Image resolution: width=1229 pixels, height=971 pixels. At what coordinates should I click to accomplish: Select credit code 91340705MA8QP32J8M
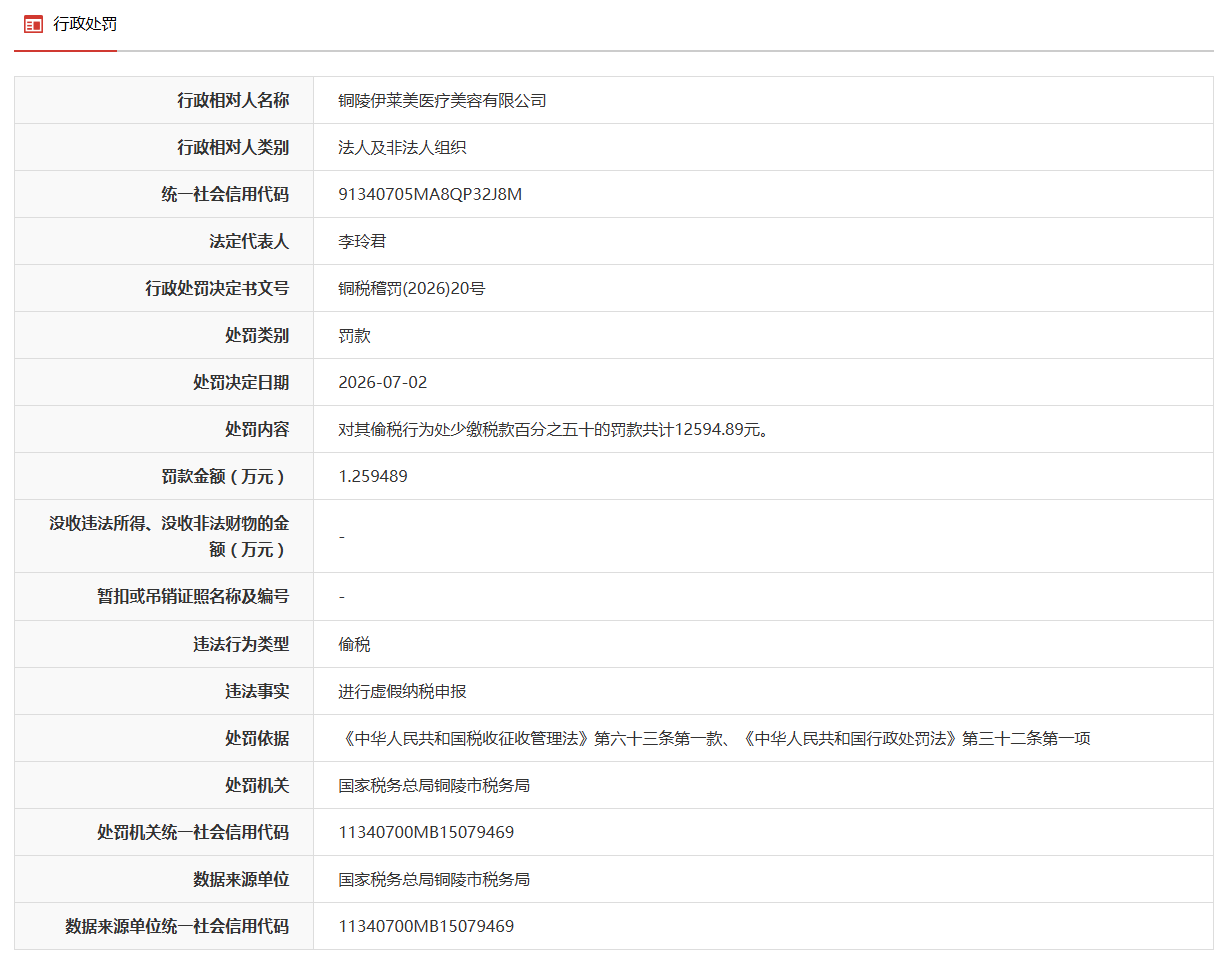430,194
